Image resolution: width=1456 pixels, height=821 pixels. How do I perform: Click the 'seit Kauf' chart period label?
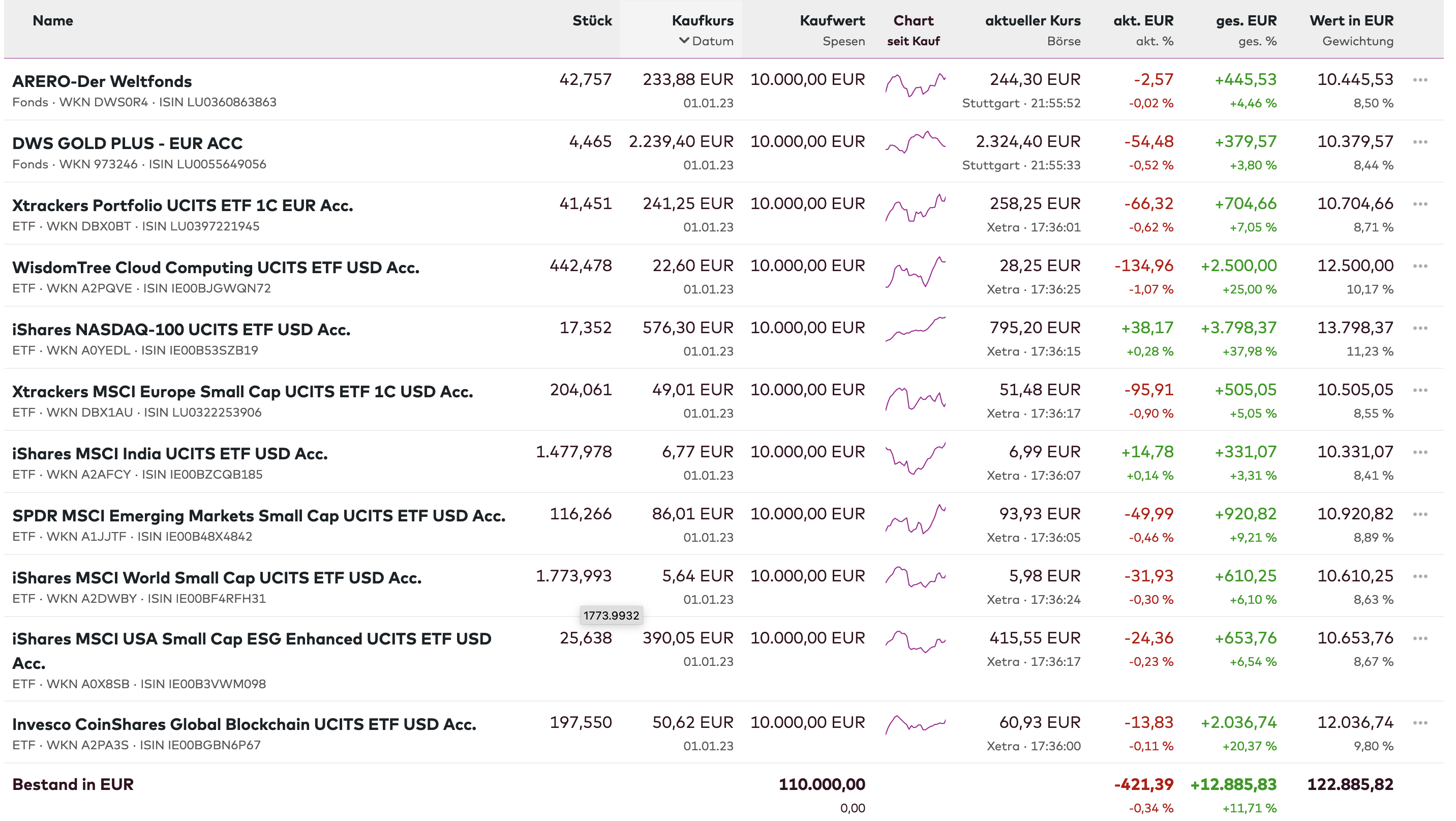913,41
